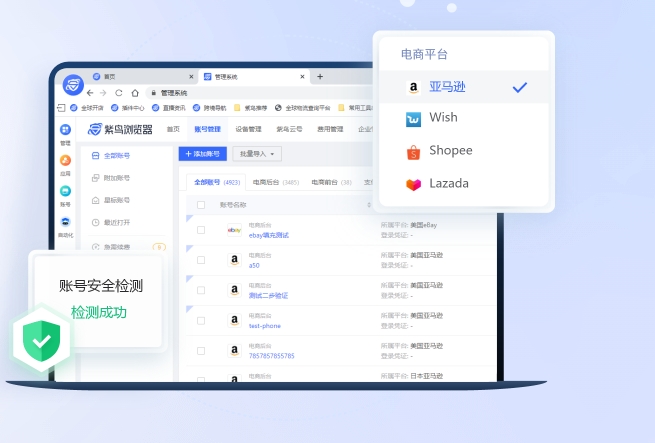Open the 跨境导航 bookmark
Image resolution: width=655 pixels, height=443 pixels.
209,108
